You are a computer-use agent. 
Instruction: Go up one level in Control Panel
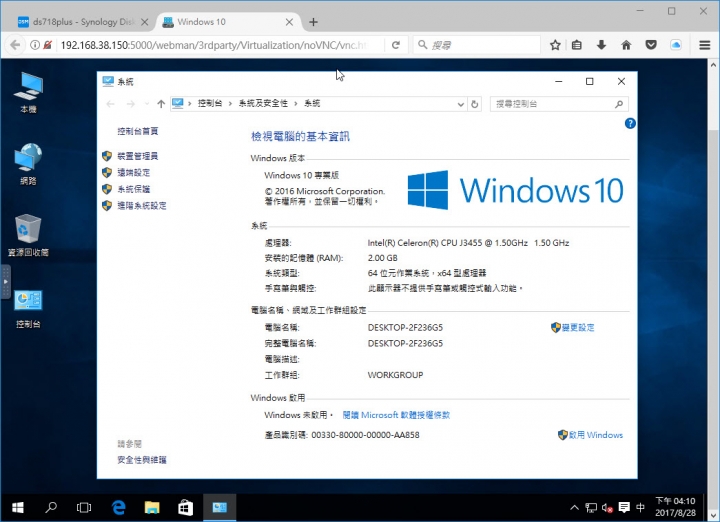pos(161,104)
